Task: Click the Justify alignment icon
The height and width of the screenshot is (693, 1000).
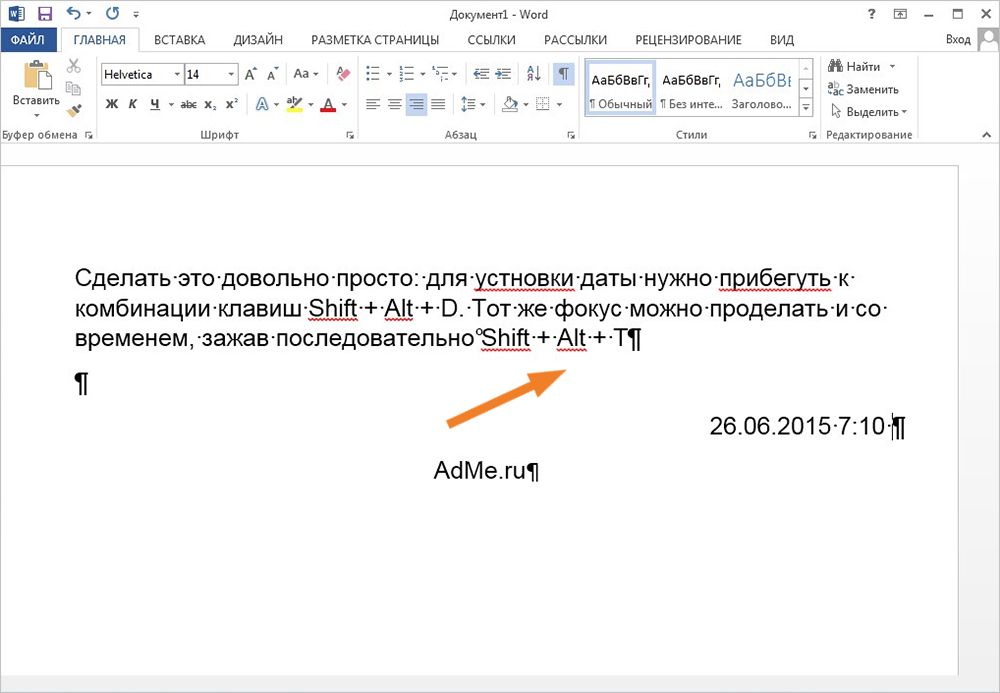Action: [x=437, y=104]
